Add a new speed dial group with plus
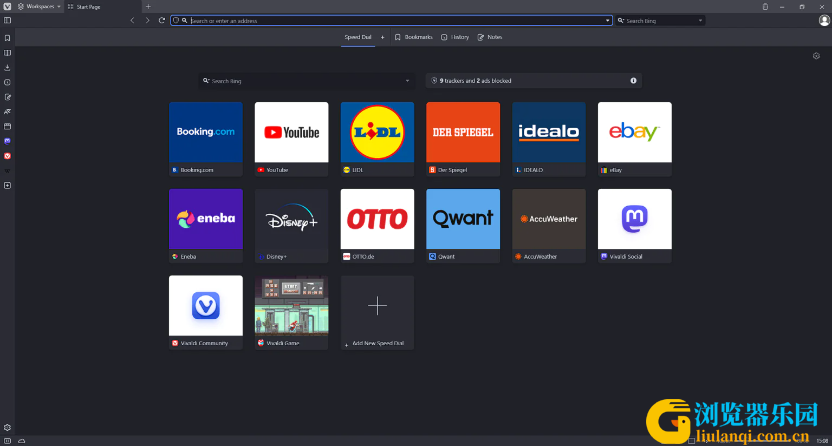The height and width of the screenshot is (446, 832). [383, 37]
